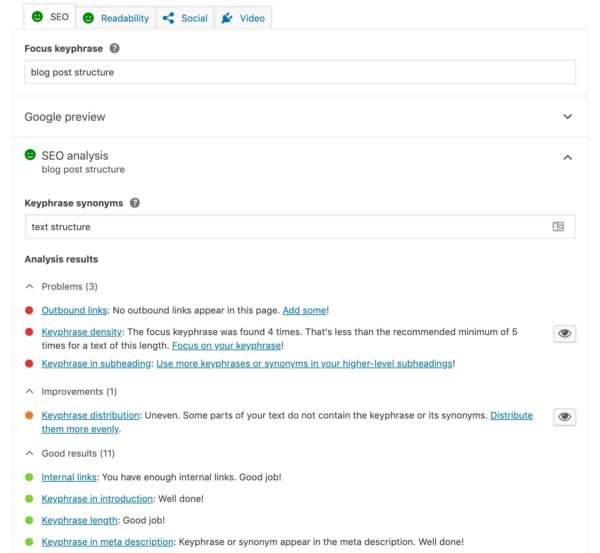The width and height of the screenshot is (600, 553).
Task: Click the green bullet for Keyphrase in introduction
Action: tap(29, 499)
